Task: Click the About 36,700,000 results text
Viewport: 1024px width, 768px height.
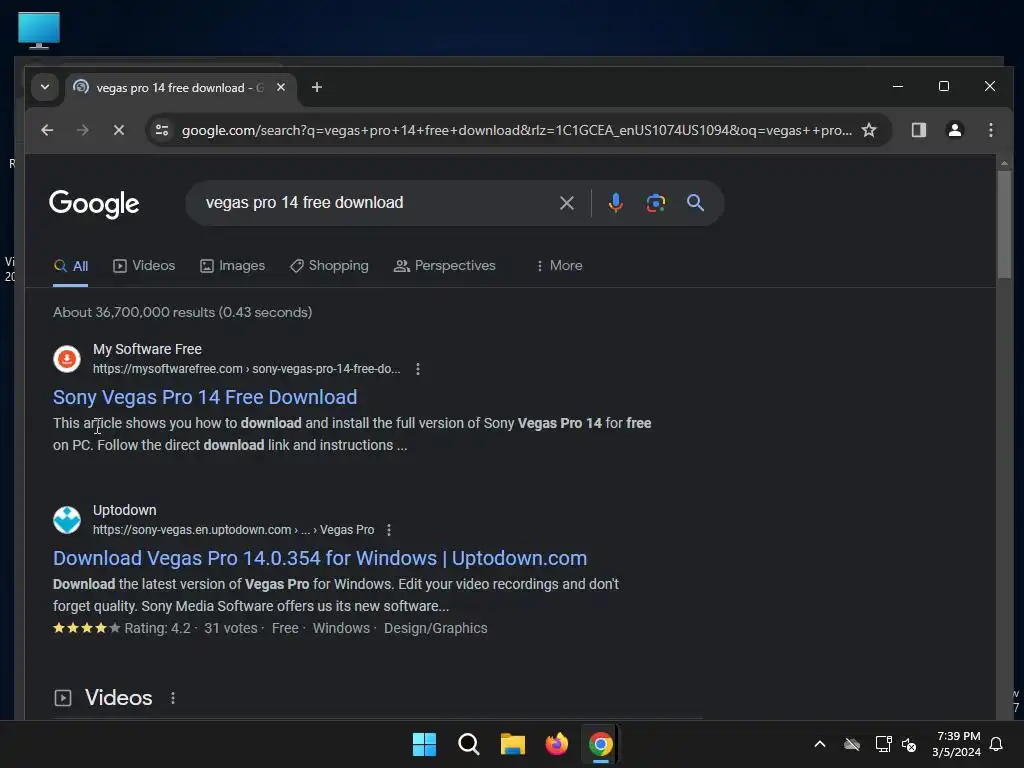Action: tap(182, 312)
